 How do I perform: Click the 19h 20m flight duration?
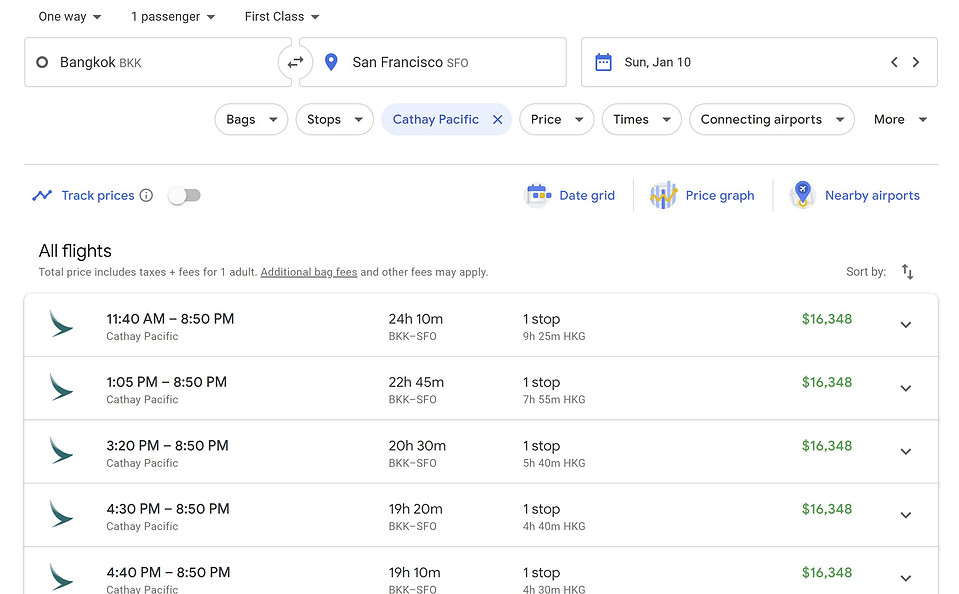click(x=416, y=509)
